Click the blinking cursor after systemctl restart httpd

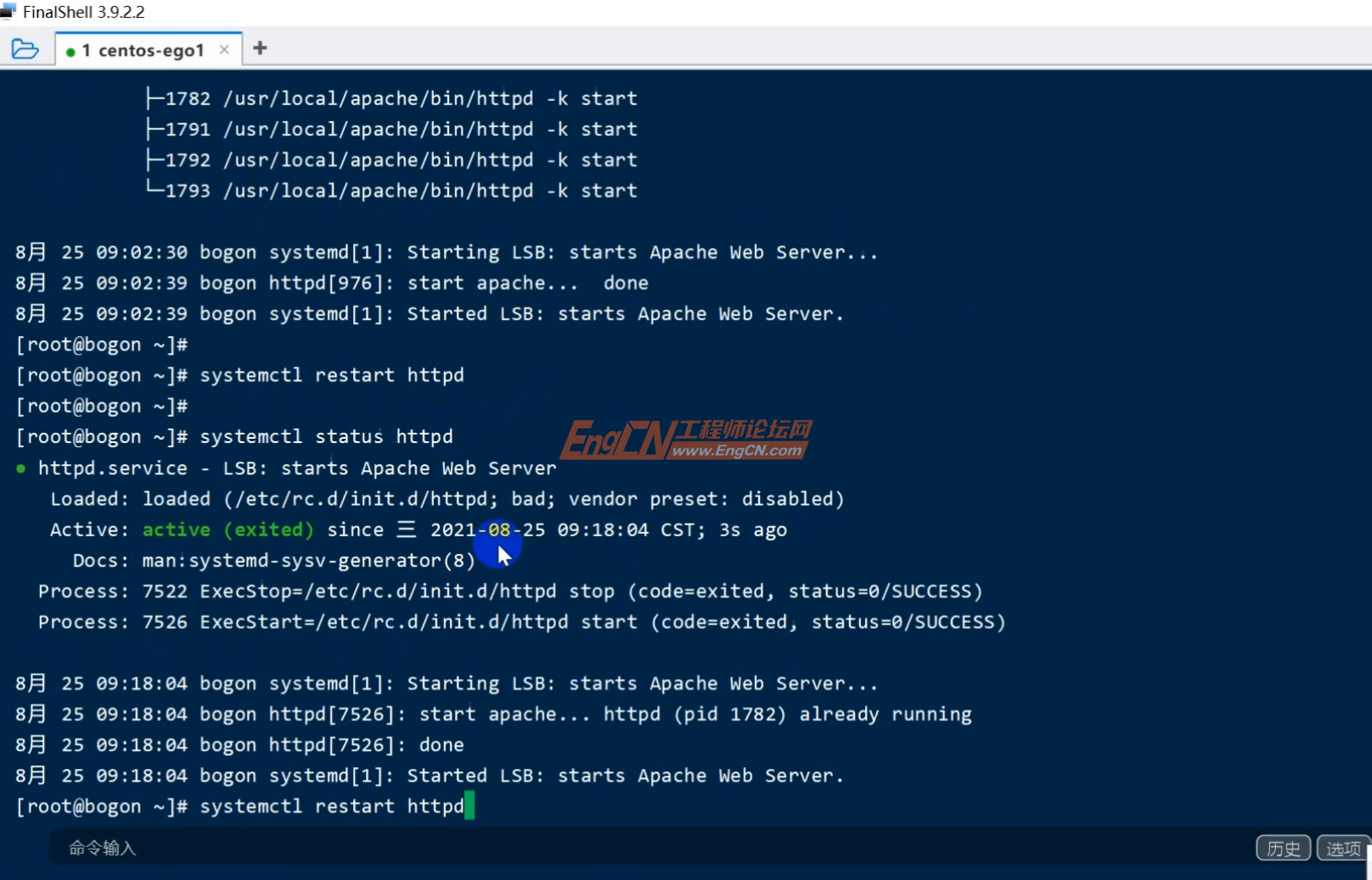(469, 806)
